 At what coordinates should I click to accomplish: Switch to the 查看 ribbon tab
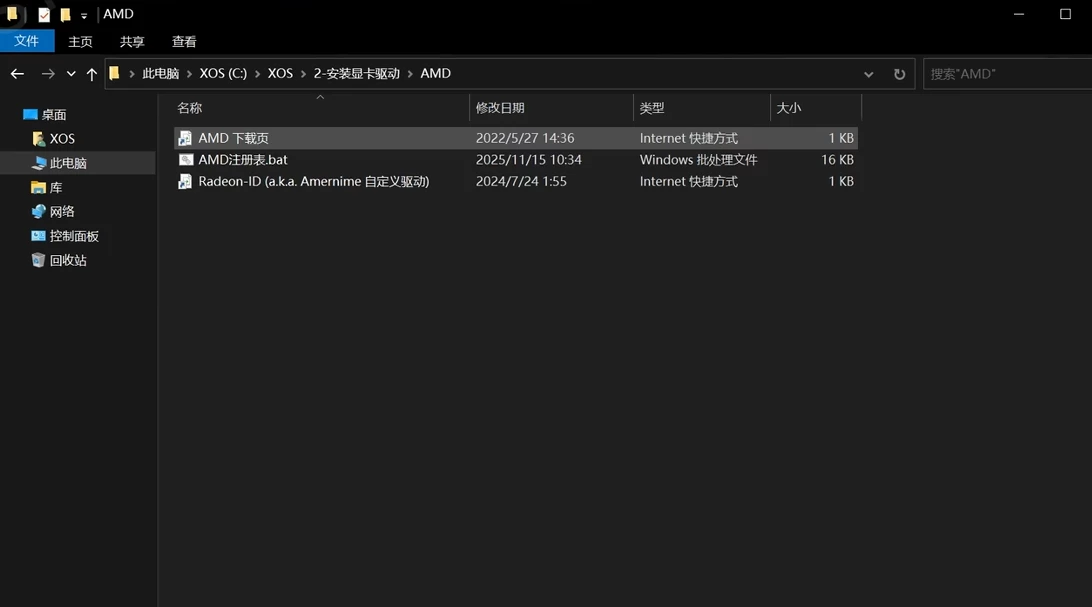tap(184, 41)
